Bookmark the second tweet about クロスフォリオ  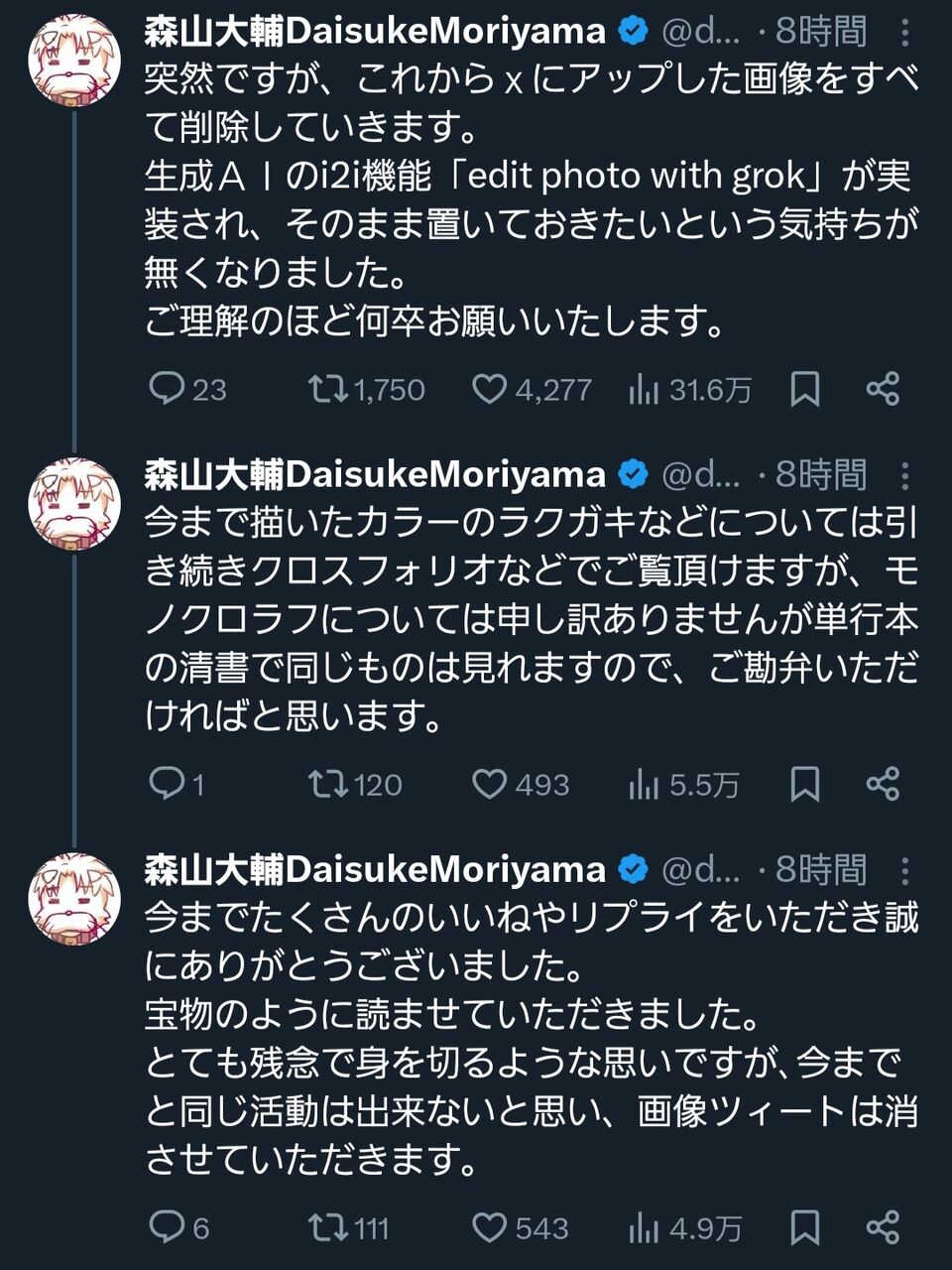(x=804, y=784)
